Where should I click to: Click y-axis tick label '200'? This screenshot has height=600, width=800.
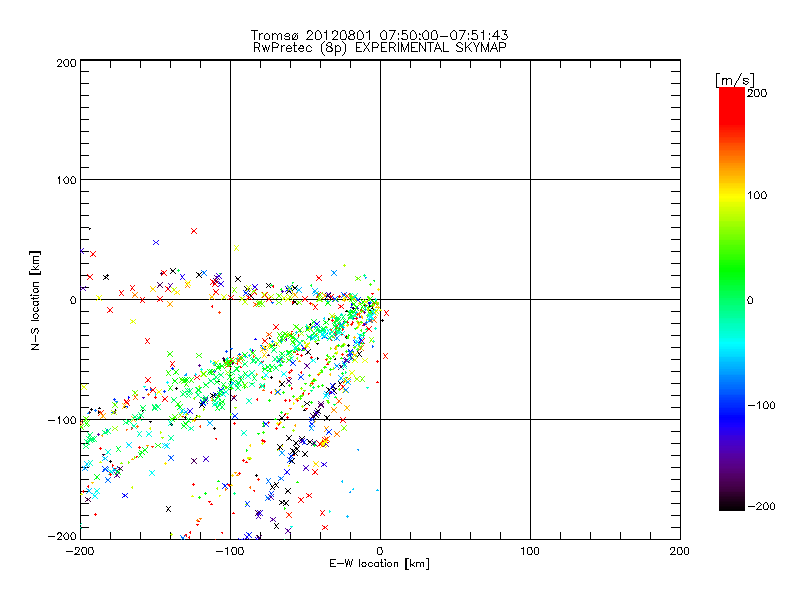[x=66, y=63]
